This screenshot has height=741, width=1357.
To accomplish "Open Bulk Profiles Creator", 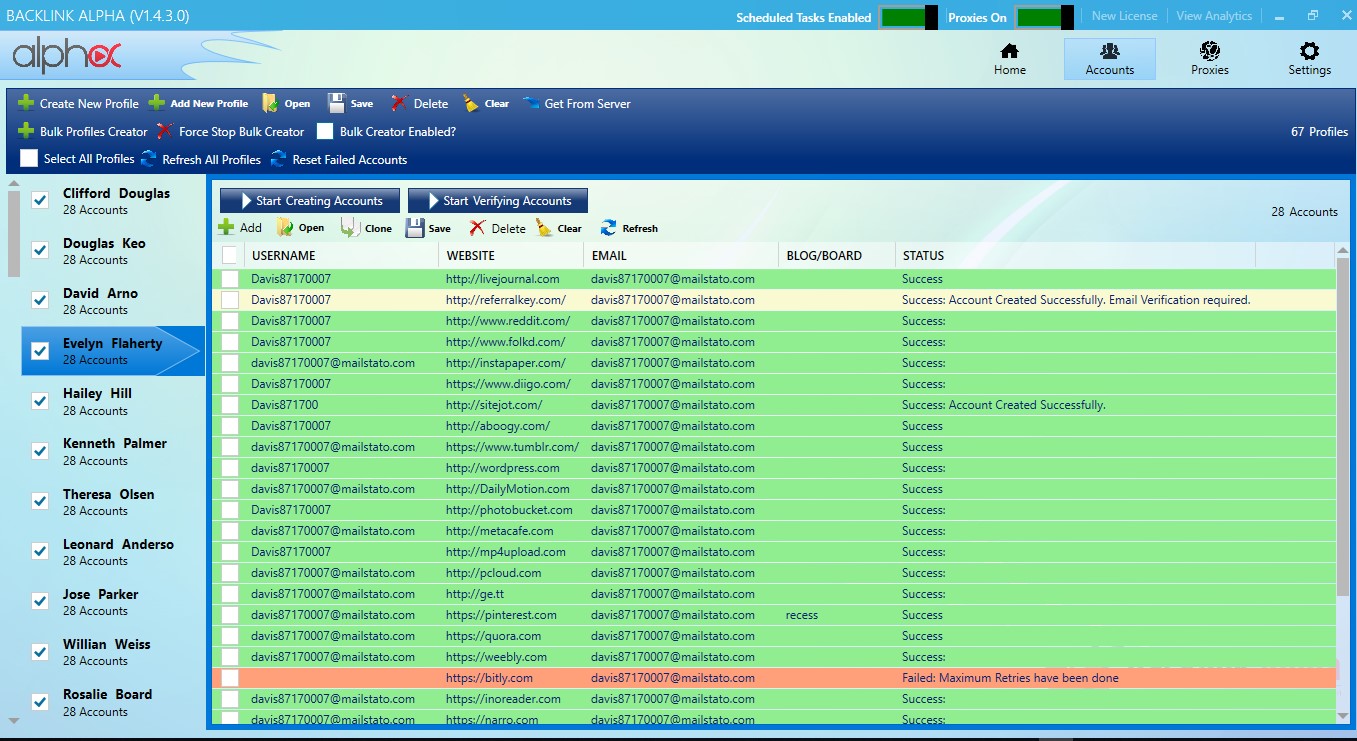I will point(83,131).
